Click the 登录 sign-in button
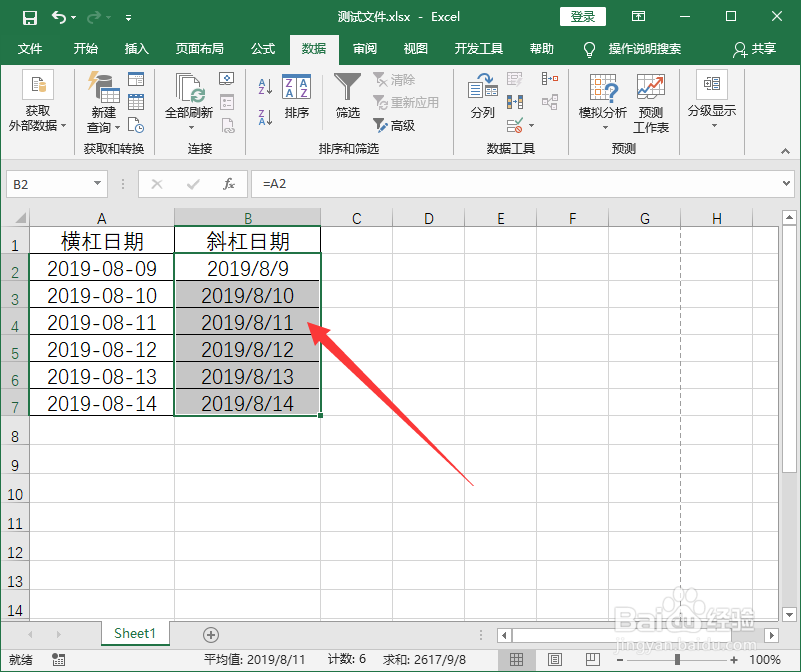Screen dimensions: 801x672 pos(582,17)
